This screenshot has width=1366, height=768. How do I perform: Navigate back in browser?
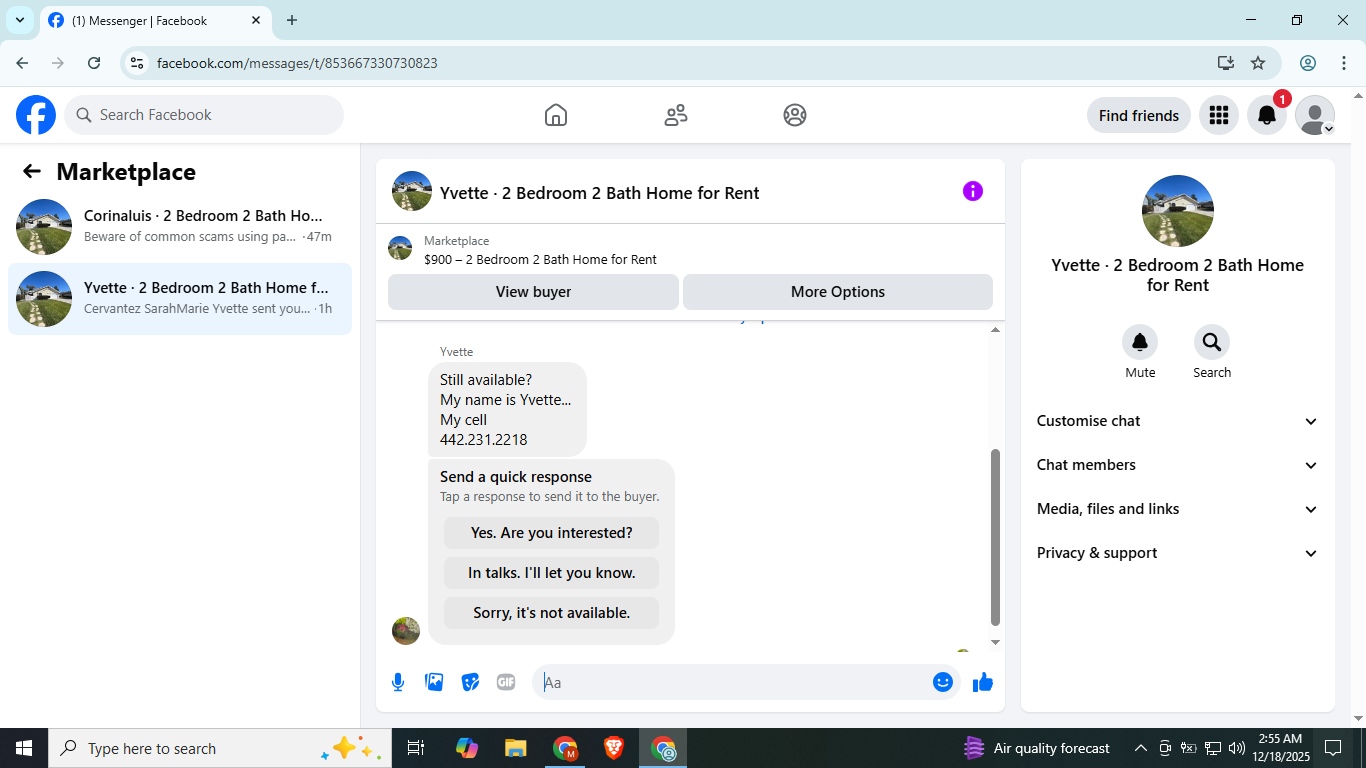click(22, 63)
